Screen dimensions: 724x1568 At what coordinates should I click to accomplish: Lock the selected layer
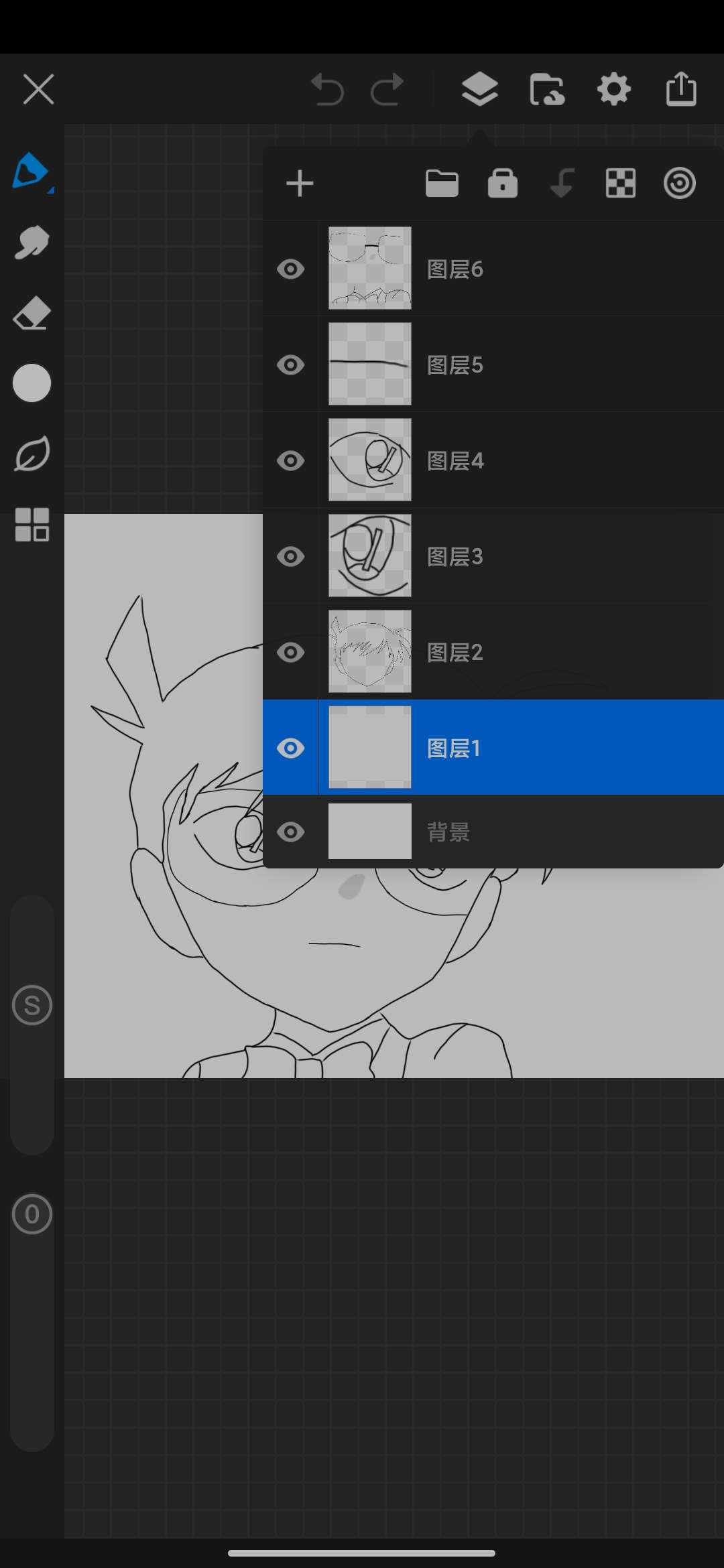coord(503,184)
